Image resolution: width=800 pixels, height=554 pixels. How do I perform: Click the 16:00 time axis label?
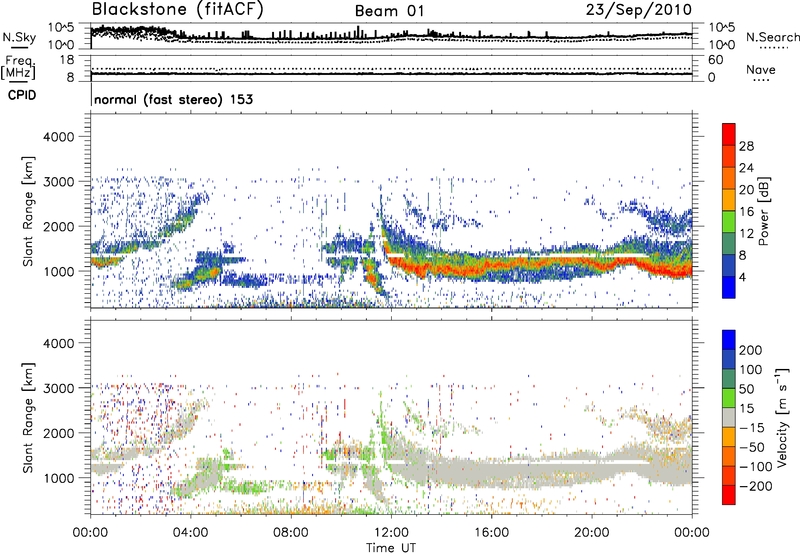(491, 533)
